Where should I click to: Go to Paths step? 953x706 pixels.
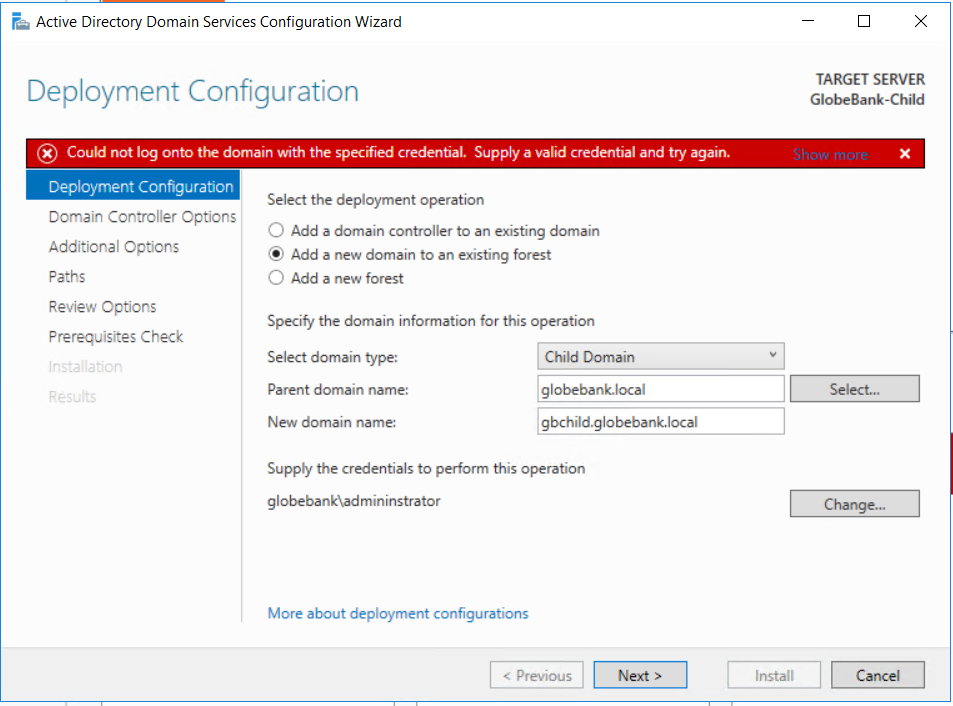(x=67, y=276)
